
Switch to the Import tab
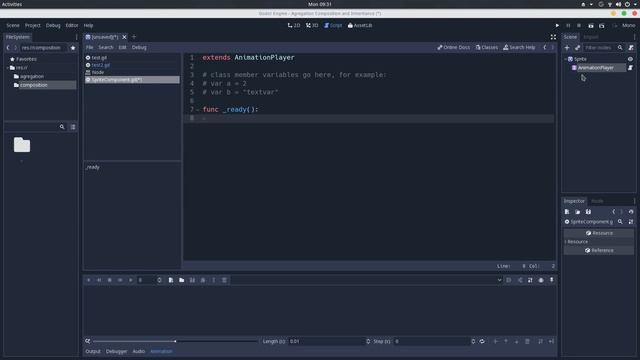click(591, 37)
